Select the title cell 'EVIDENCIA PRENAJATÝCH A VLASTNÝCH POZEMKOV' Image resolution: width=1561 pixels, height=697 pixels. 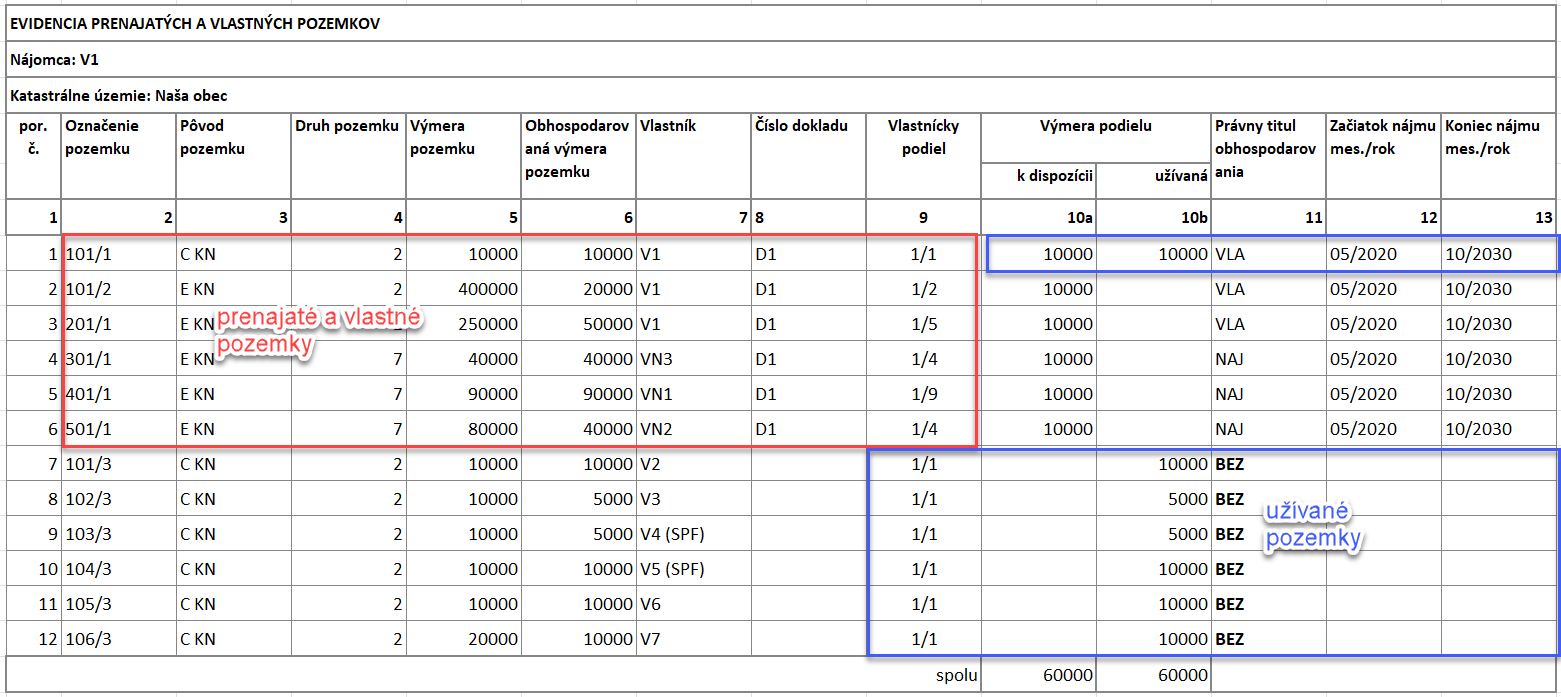[195, 22]
